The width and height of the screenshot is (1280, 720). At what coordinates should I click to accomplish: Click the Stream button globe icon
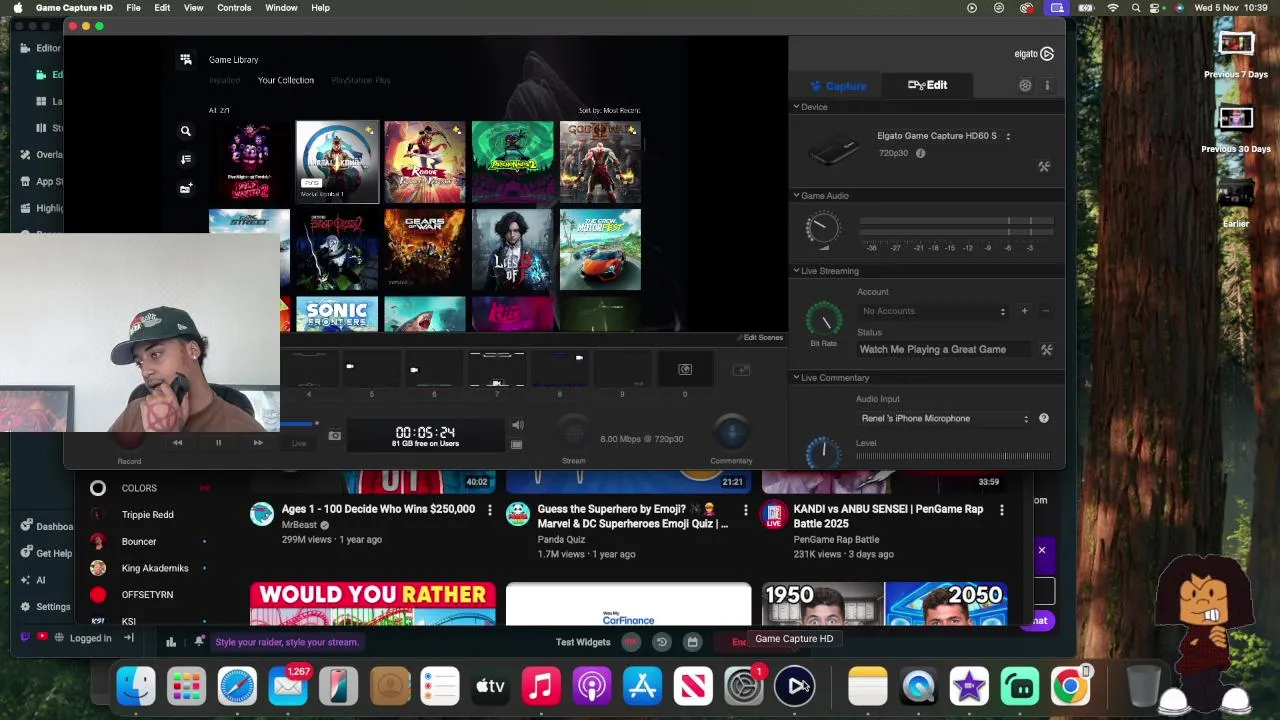[x=573, y=432]
